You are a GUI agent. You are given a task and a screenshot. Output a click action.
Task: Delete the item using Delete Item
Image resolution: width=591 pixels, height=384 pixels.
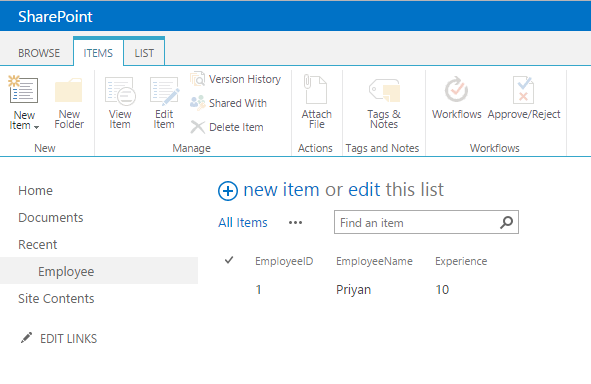[x=227, y=127]
